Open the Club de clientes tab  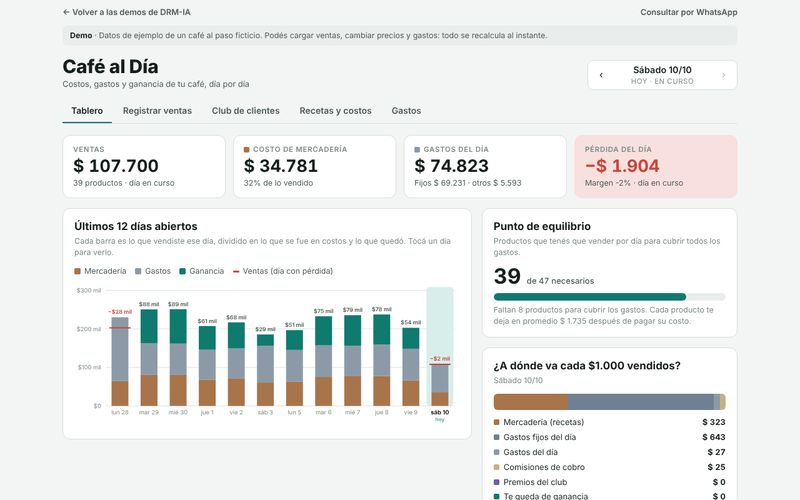245,111
